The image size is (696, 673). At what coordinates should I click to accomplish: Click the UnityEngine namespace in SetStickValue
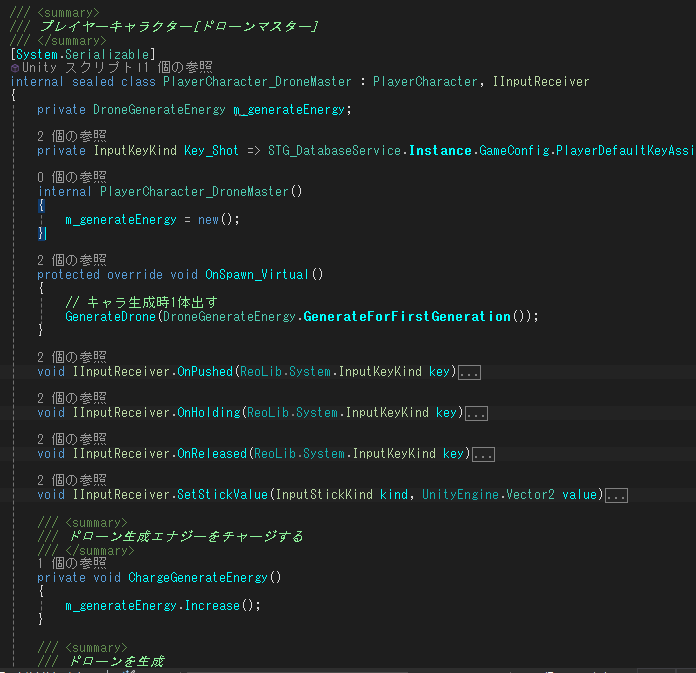pos(460,495)
